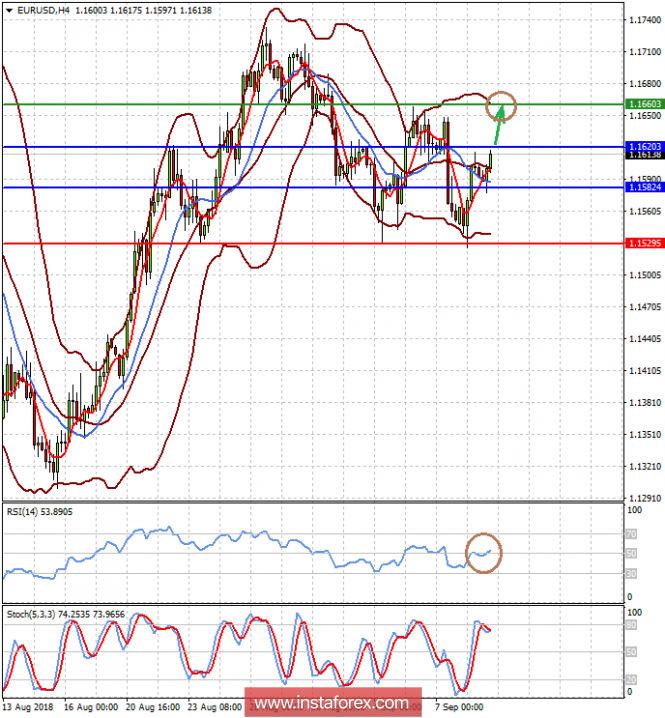Screen dimensions: 665x718
Task: Select the green 1.16603 price label
Action: [645, 104]
